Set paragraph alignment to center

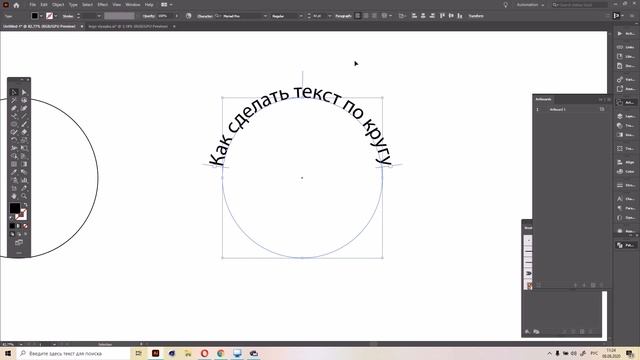coord(366,16)
